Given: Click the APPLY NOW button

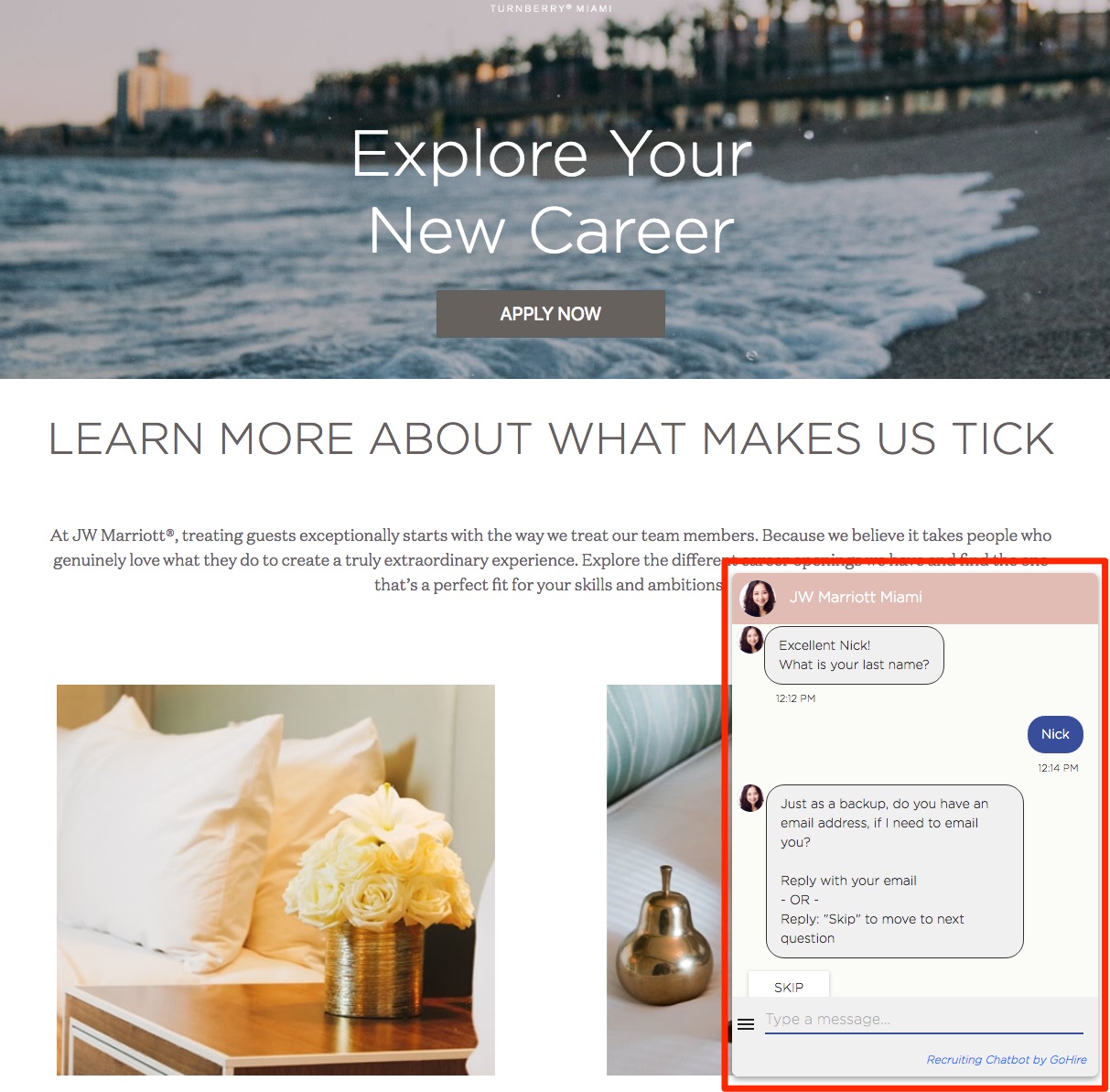Looking at the screenshot, I should pos(550,314).
